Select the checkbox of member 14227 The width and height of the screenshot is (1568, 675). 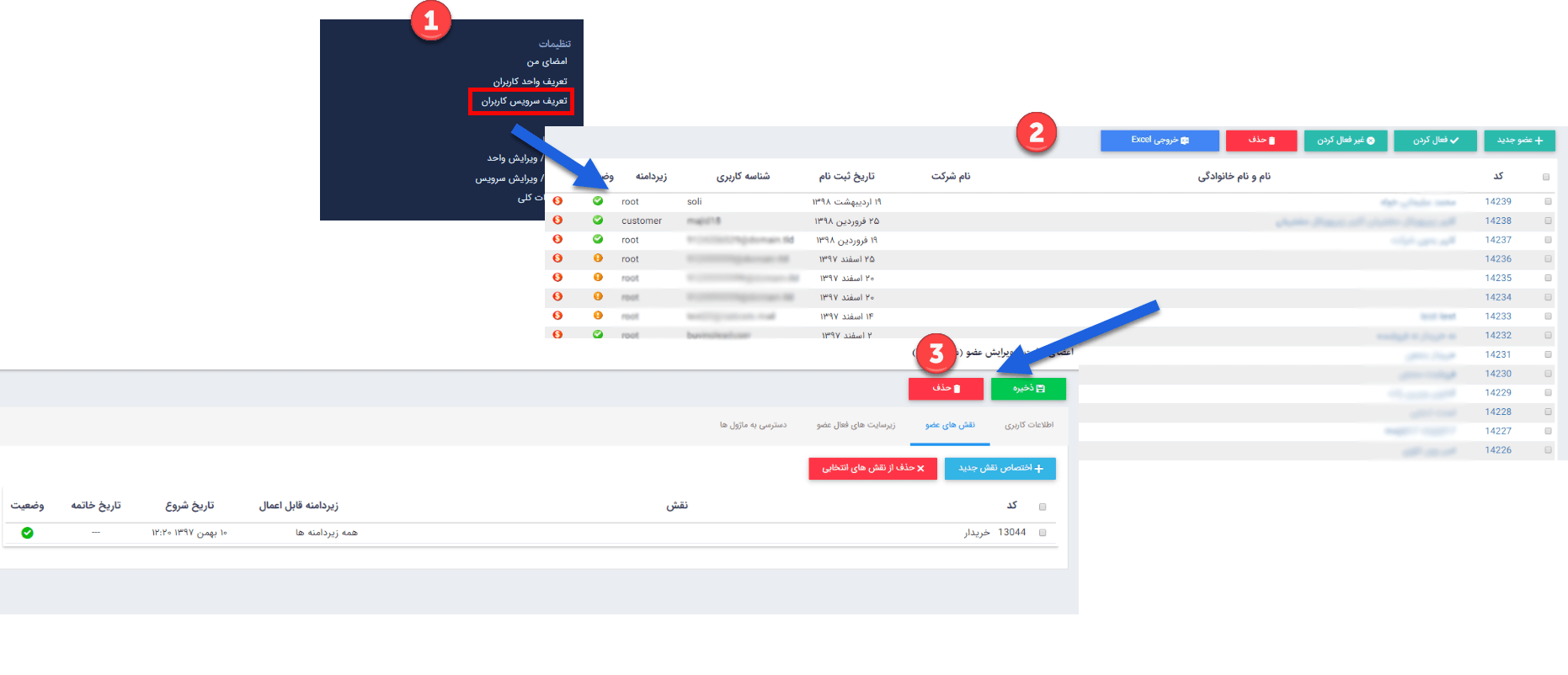[1548, 431]
